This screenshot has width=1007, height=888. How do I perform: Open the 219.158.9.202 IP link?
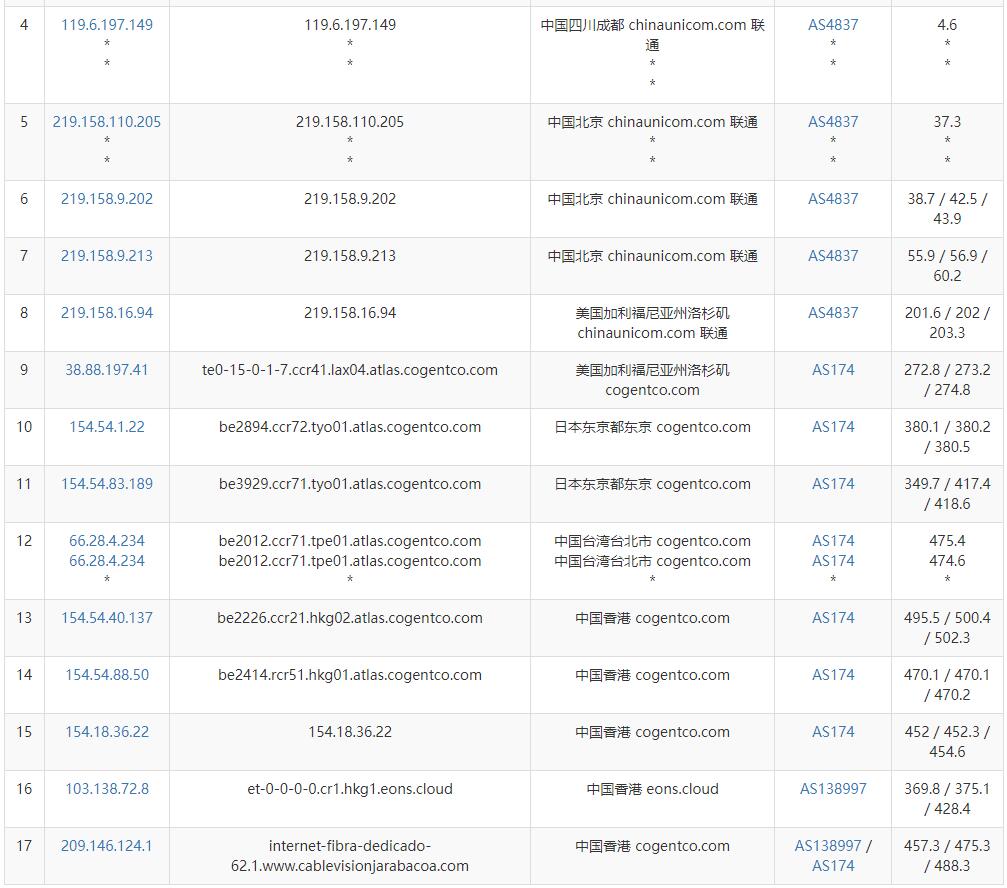[107, 199]
